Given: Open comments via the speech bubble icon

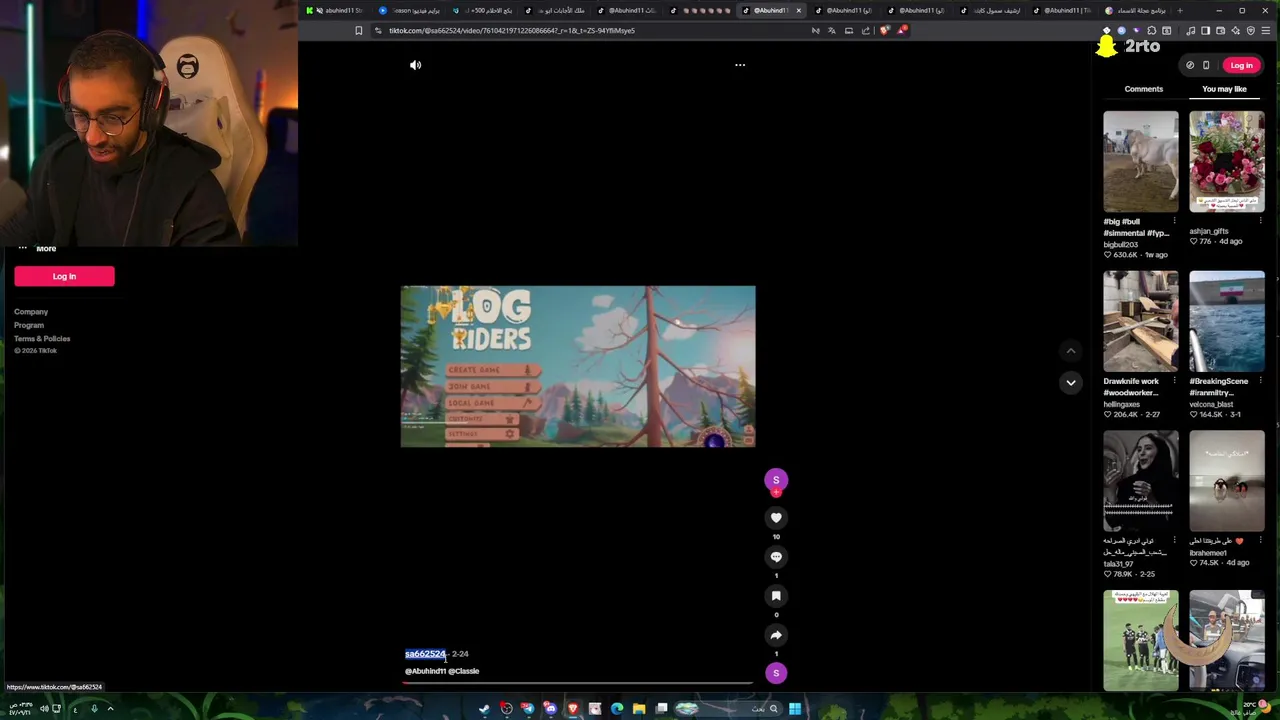Looking at the screenshot, I should pyautogui.click(x=776, y=557).
